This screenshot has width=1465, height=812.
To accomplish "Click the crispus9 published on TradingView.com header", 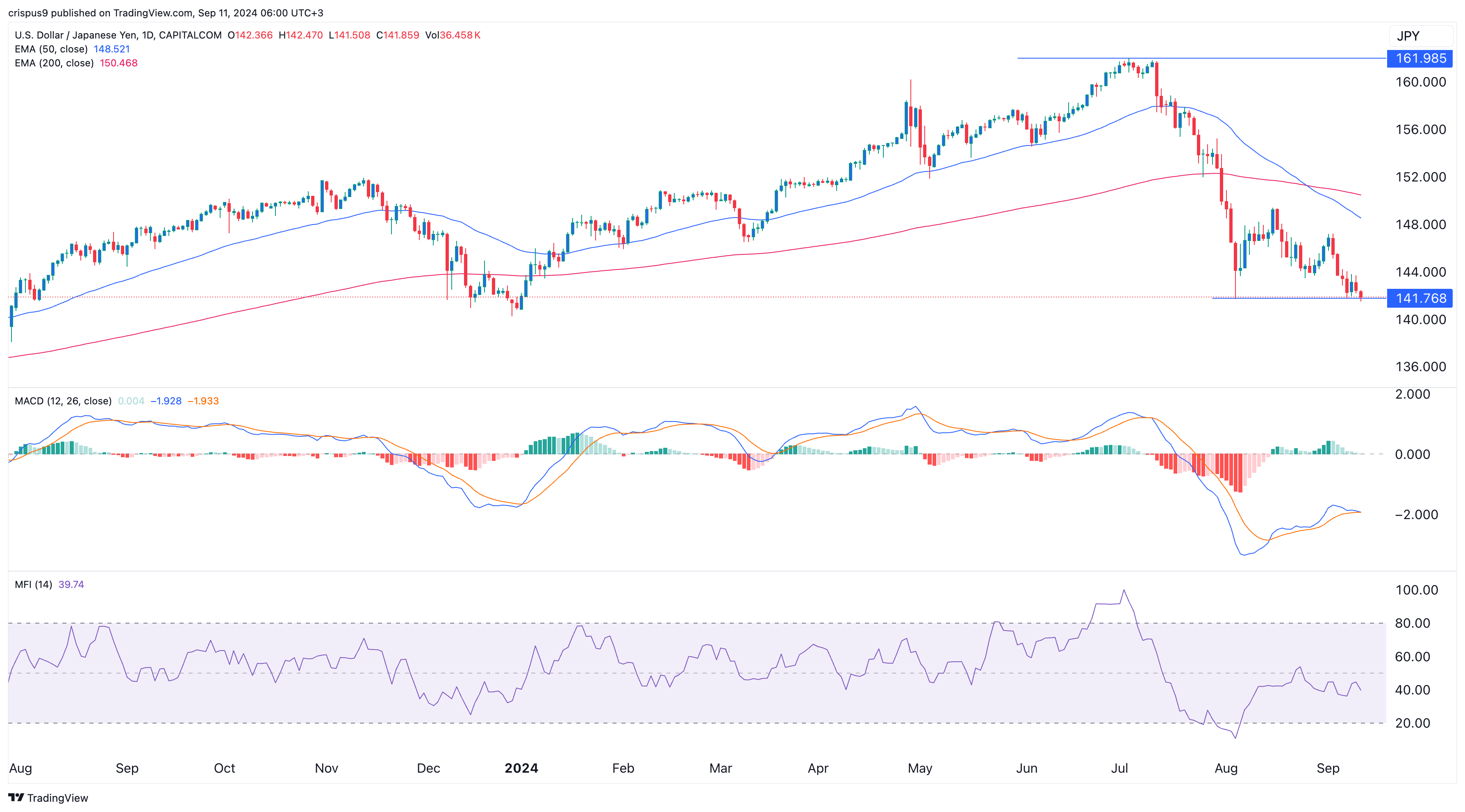I will tap(166, 13).
